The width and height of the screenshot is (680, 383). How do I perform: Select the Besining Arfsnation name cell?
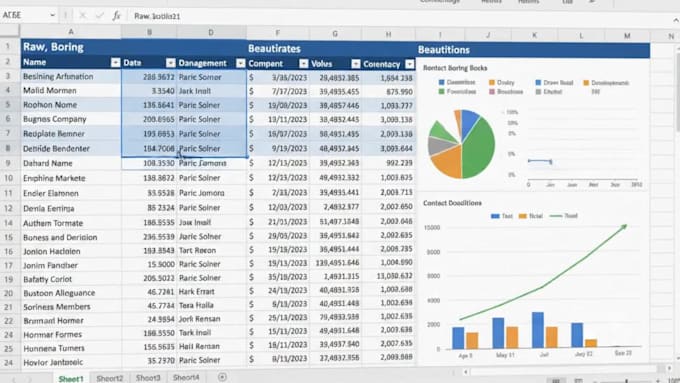(71, 76)
